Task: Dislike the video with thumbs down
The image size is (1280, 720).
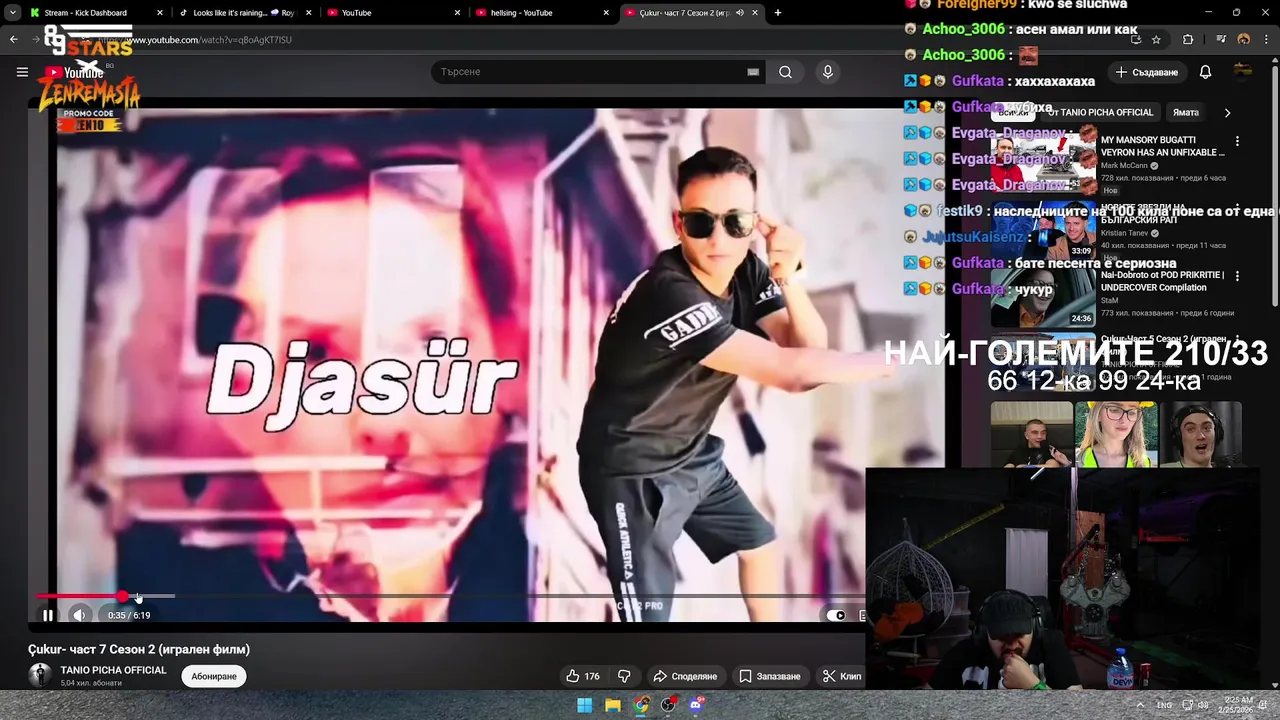Action: (624, 676)
